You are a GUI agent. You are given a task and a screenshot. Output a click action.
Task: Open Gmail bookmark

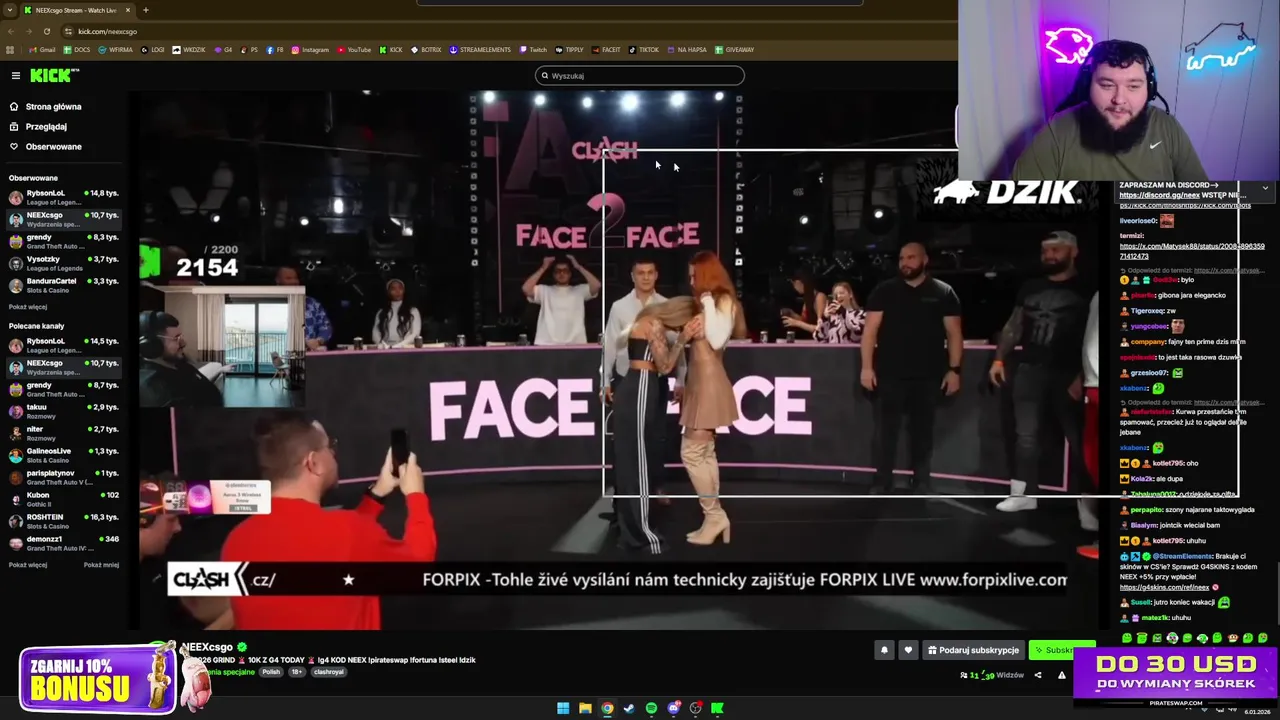(43, 50)
